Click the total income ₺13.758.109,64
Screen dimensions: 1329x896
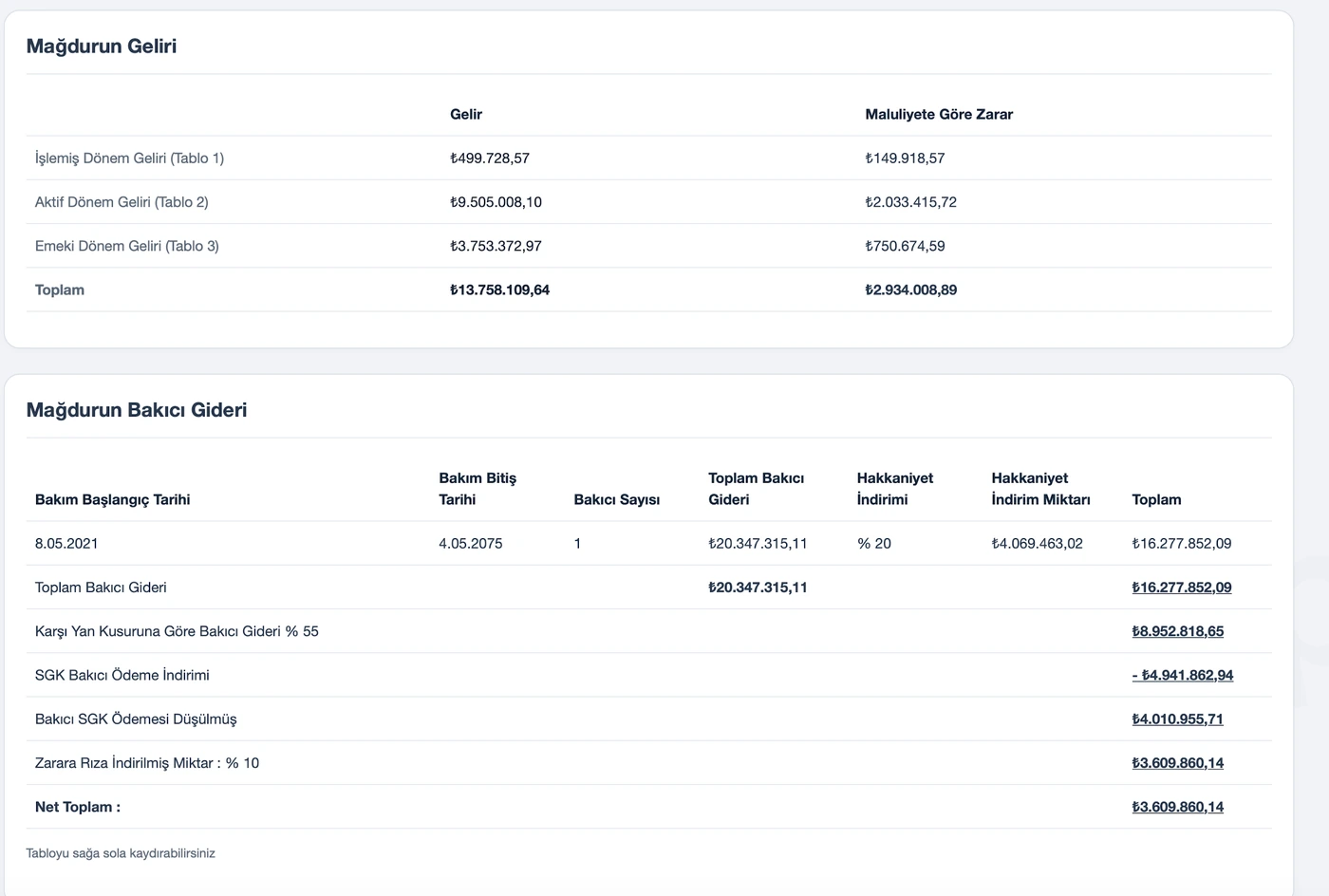pos(500,289)
